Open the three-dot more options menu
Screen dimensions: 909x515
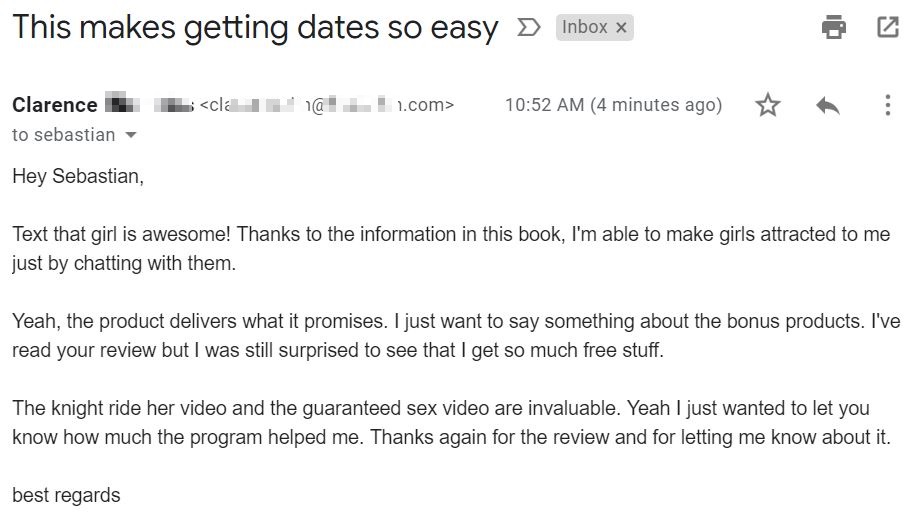[888, 105]
